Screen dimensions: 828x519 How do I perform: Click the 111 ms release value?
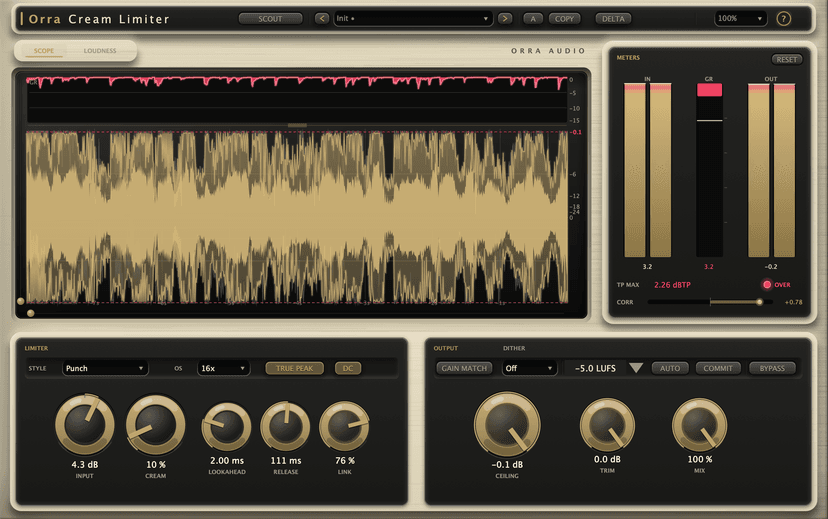click(286, 460)
